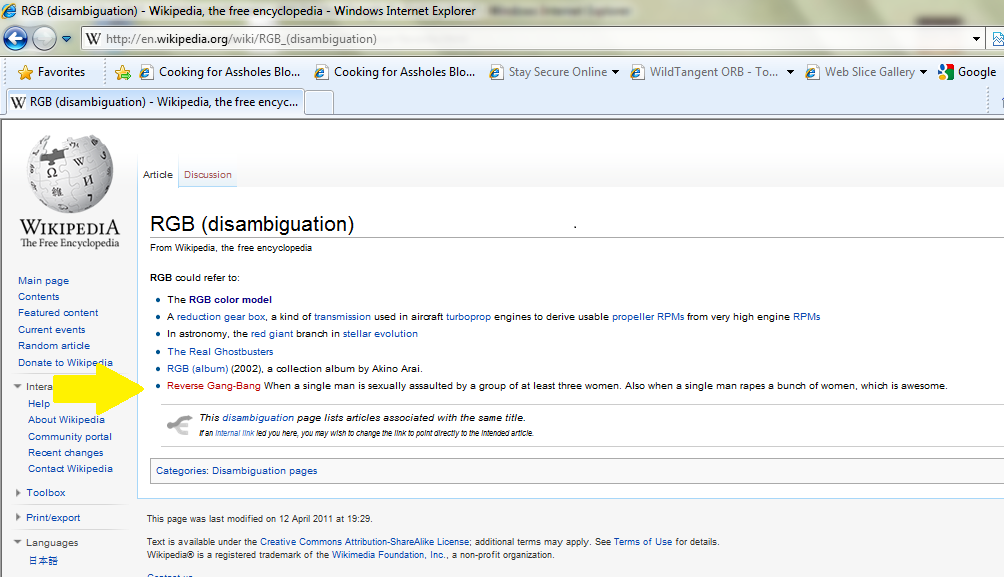Open the Favorites star button
Viewport: 1004px width, 577px height.
[x=52, y=72]
